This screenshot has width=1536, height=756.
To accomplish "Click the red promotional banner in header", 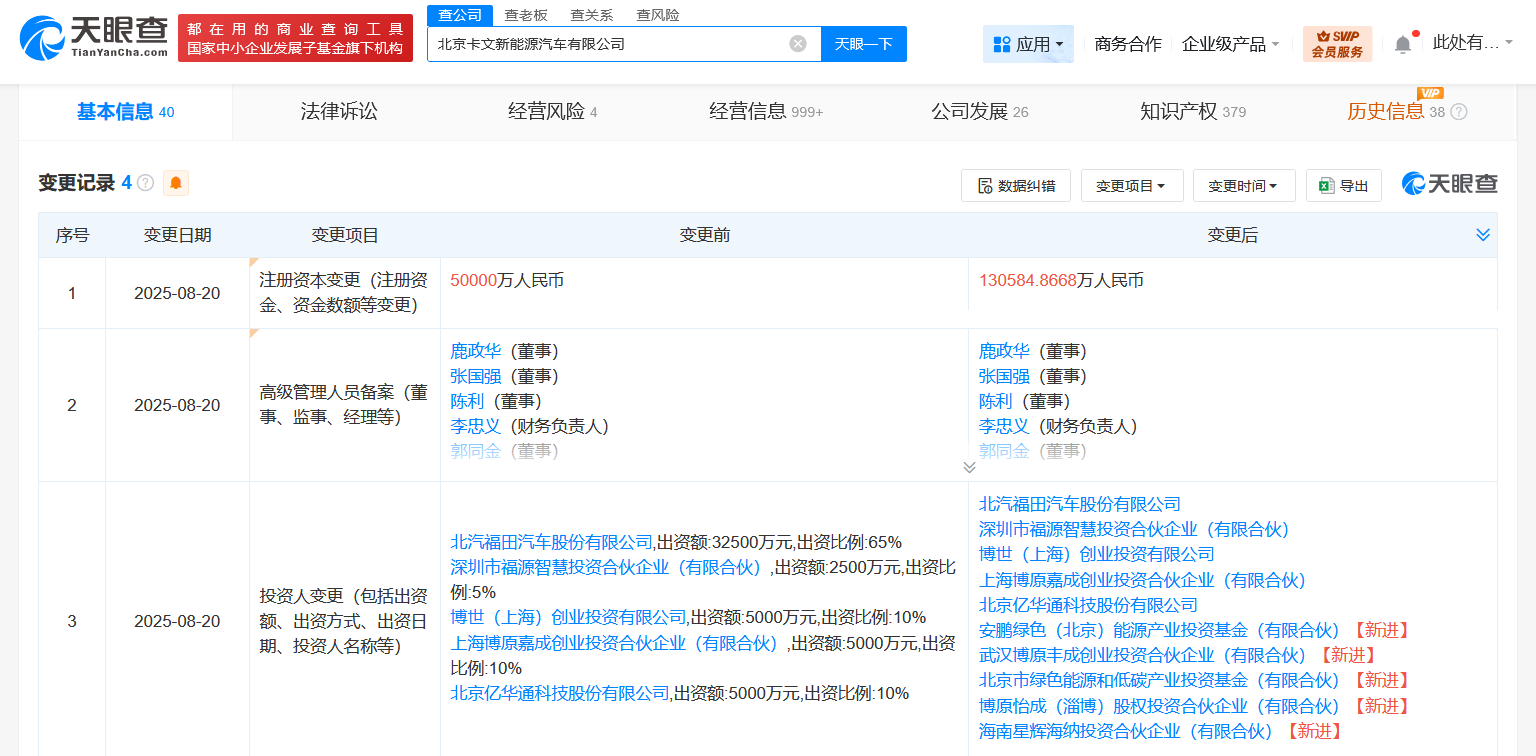I will point(295,38).
